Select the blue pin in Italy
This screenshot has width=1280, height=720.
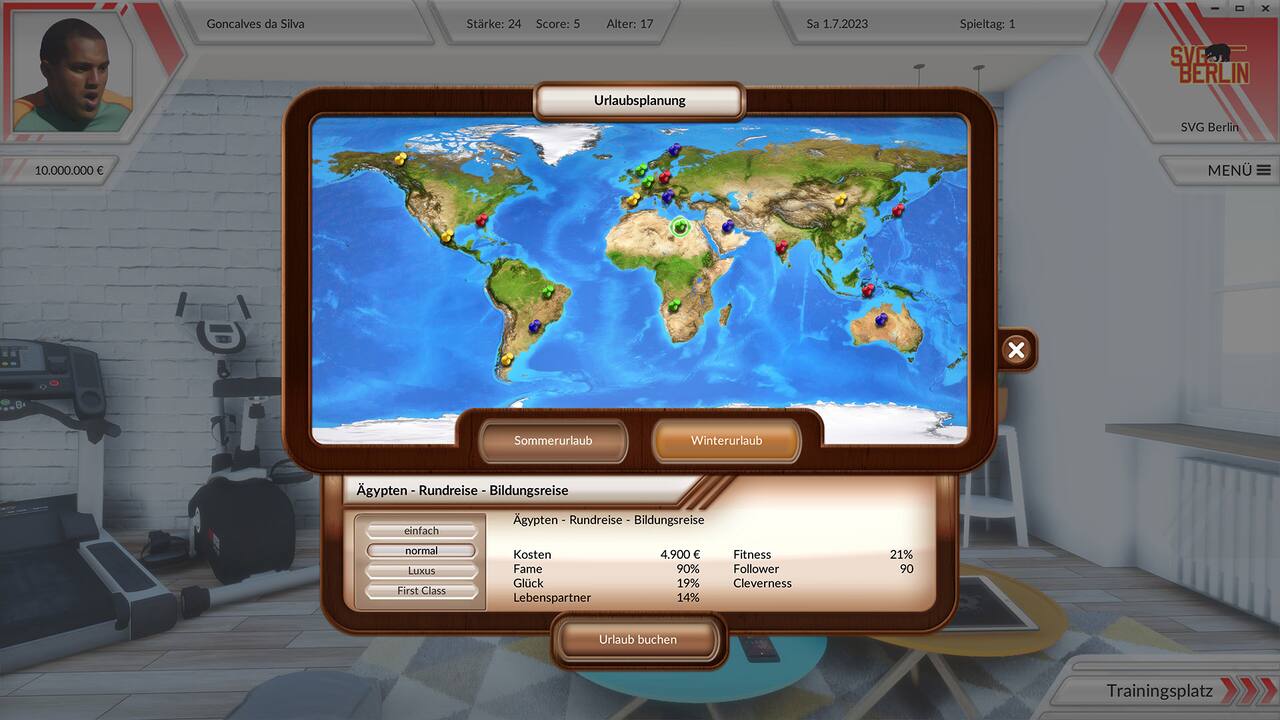pos(669,197)
